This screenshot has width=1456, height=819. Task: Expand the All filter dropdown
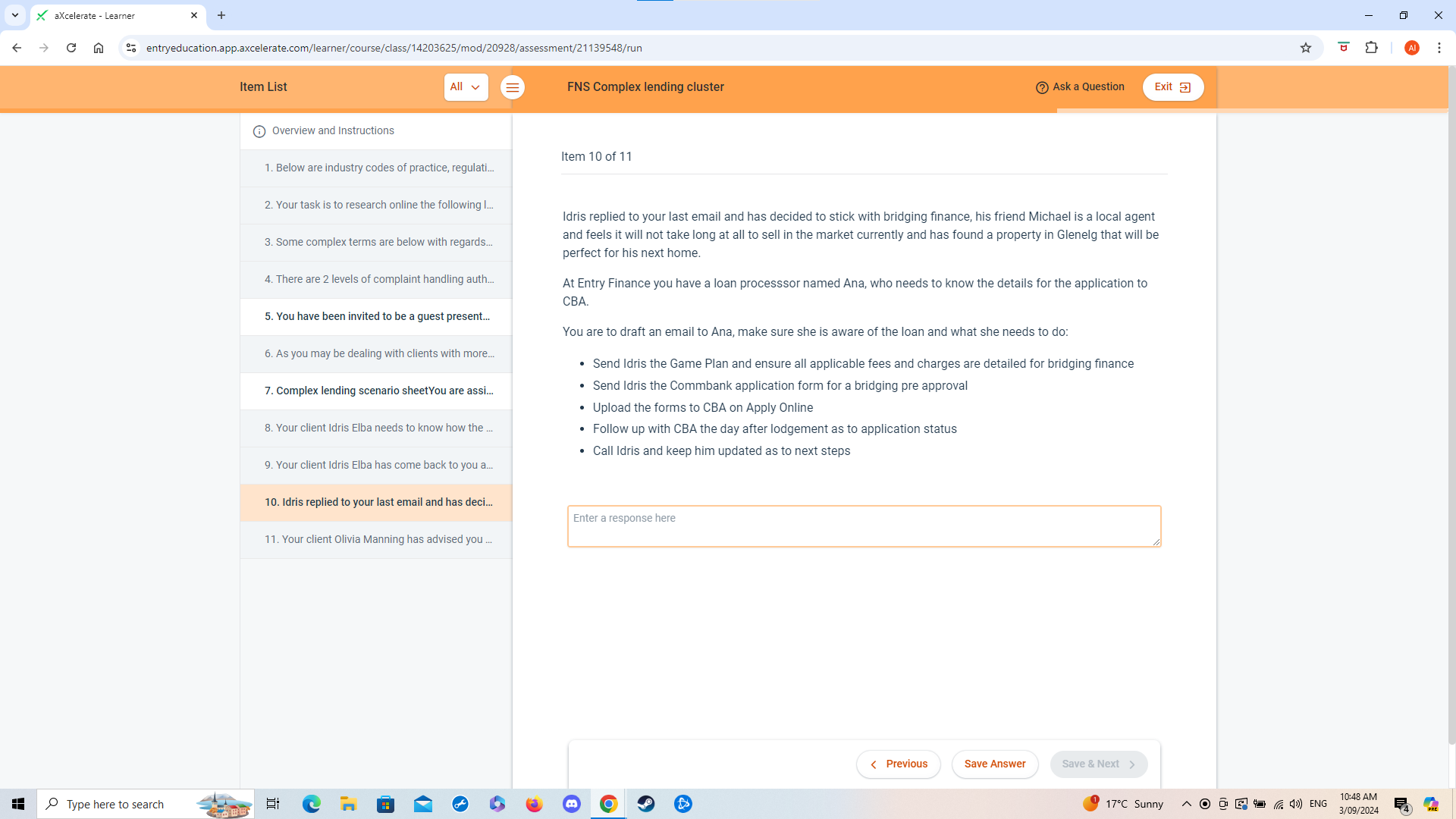pos(466,87)
